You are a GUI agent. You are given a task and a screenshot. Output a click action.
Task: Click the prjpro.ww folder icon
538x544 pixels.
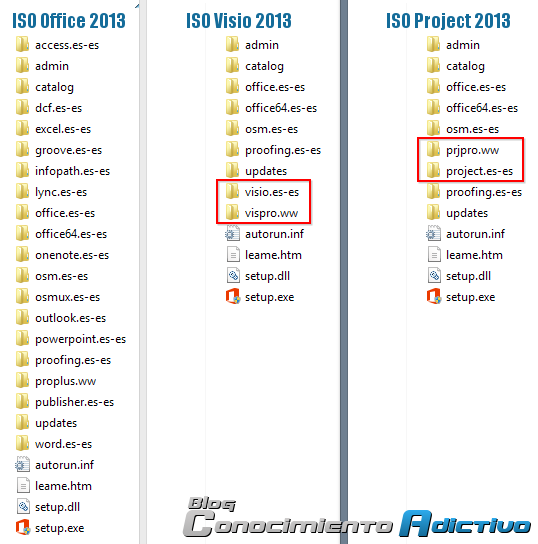tap(433, 150)
